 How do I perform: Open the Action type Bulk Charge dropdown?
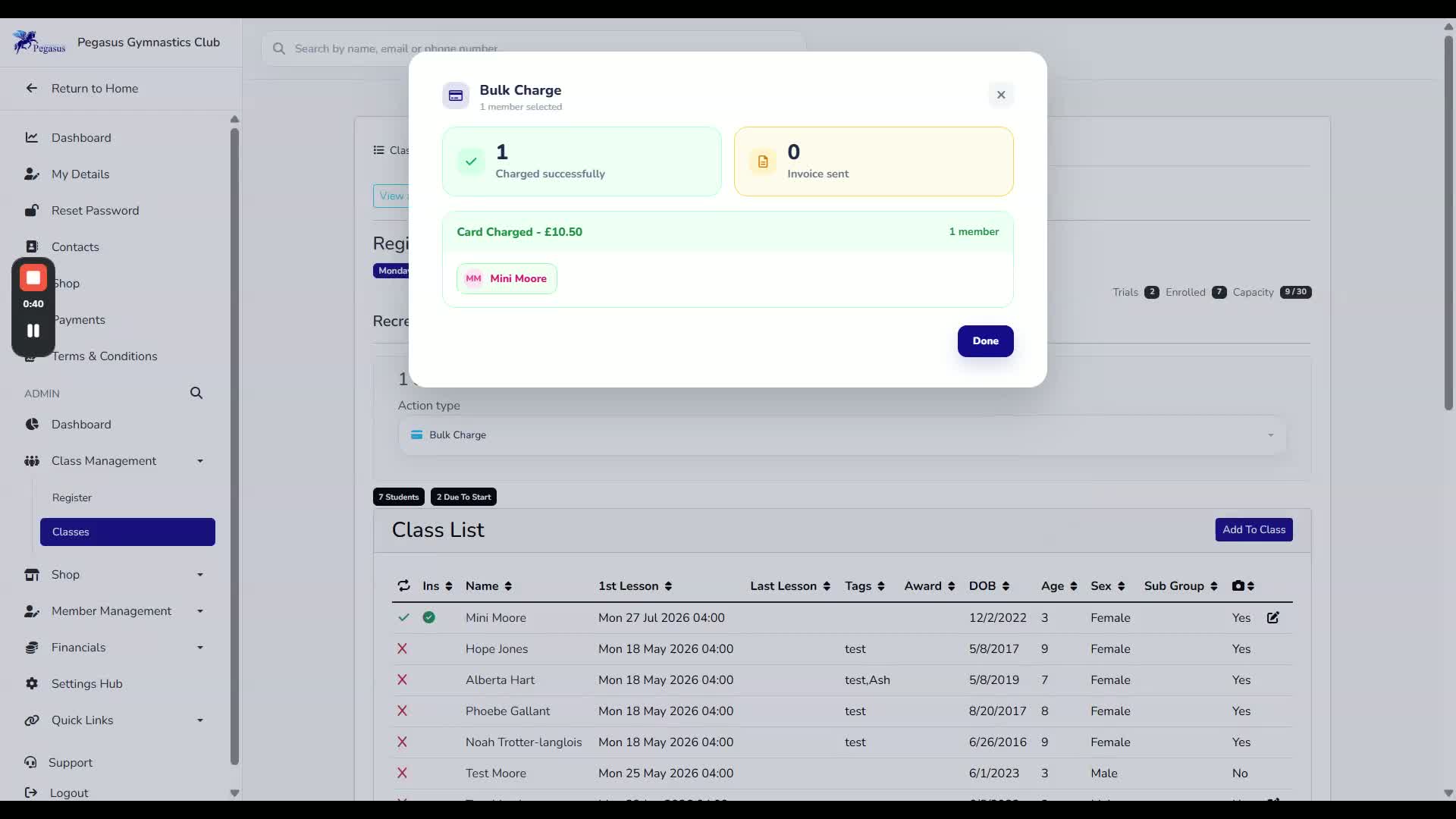842,435
